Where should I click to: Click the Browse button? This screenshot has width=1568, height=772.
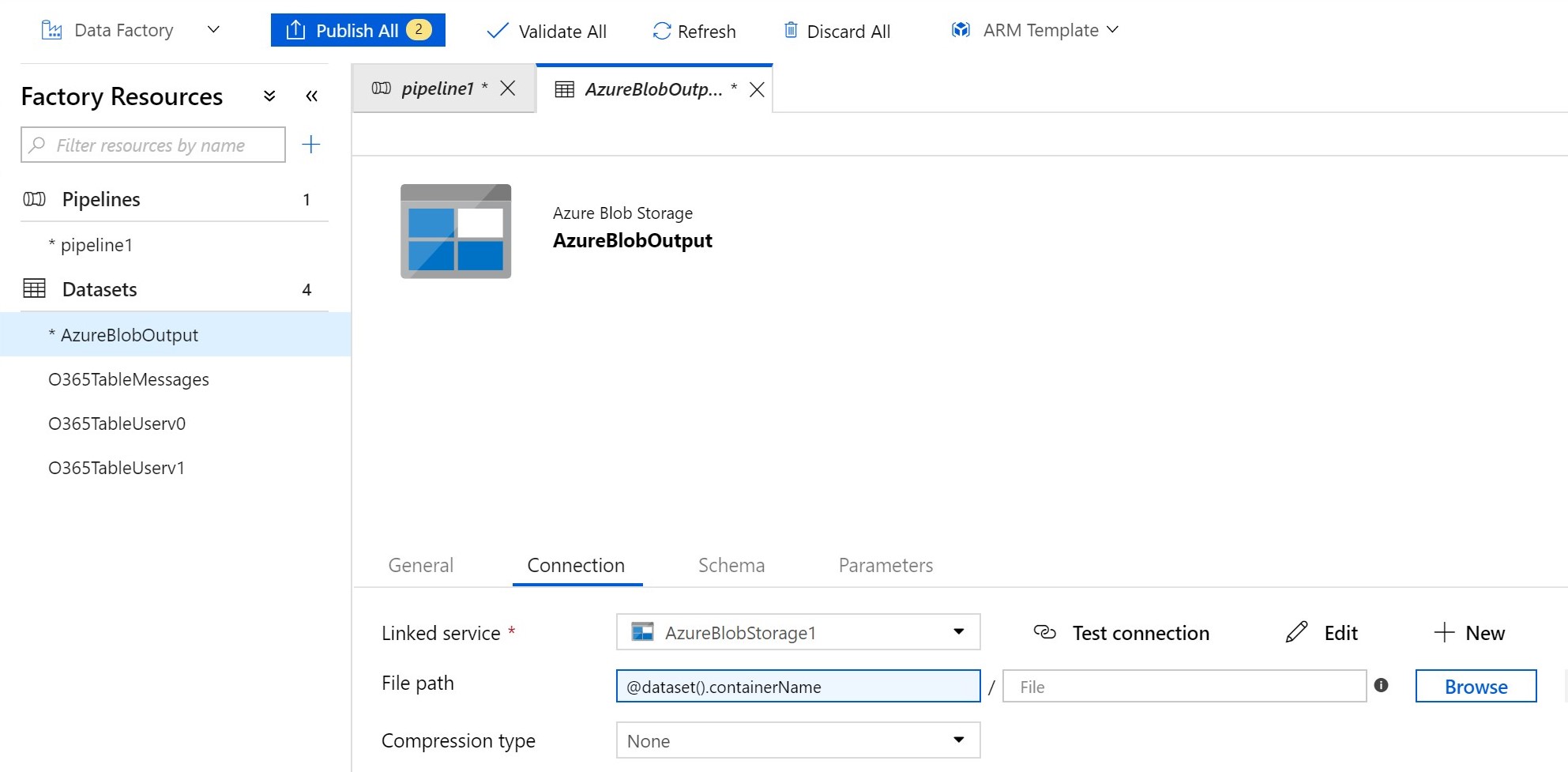tap(1476, 686)
